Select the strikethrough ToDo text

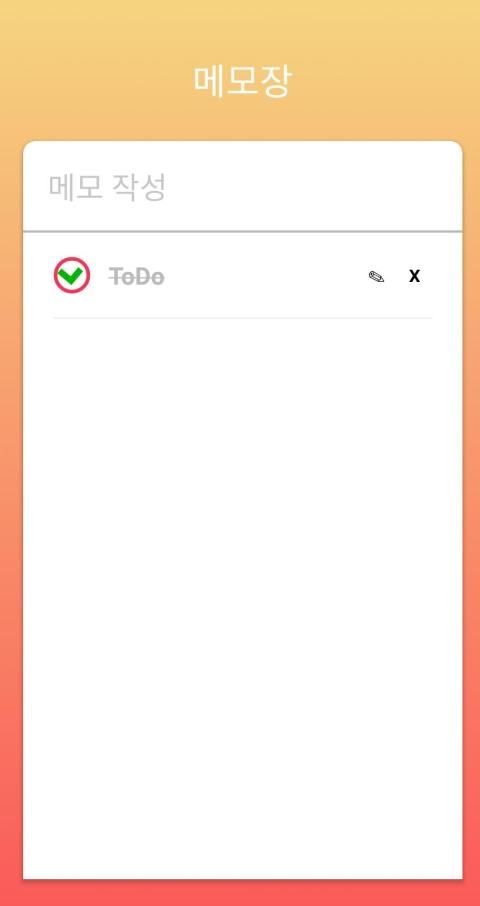(136, 277)
